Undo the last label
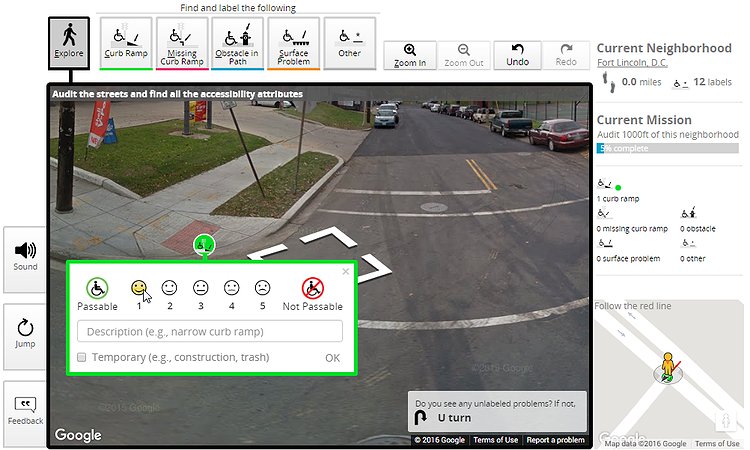750x450 pixels. point(518,55)
